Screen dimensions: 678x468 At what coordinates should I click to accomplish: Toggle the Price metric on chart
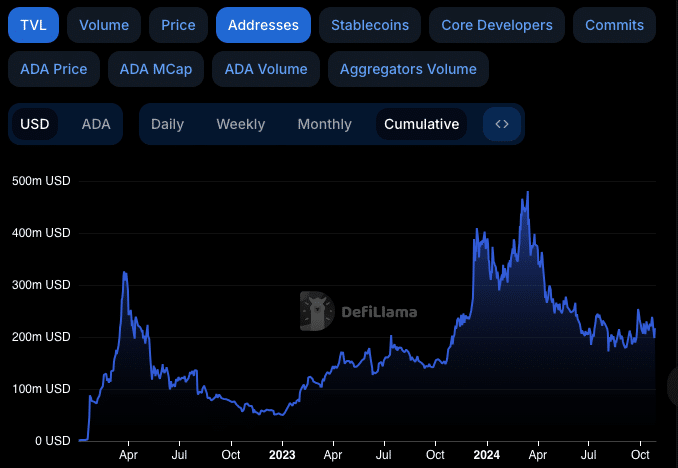(178, 24)
